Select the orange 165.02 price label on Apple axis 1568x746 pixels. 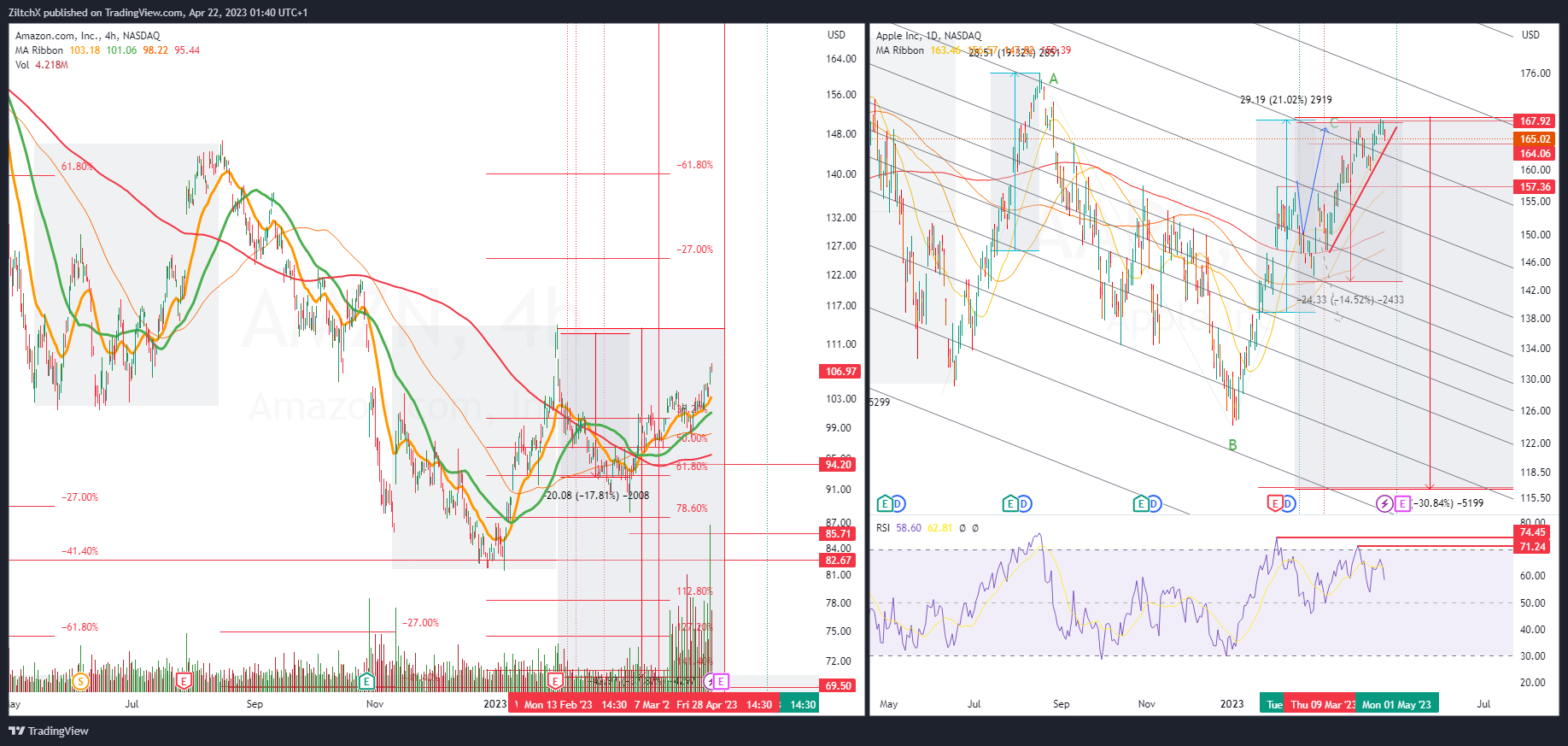coord(1535,139)
